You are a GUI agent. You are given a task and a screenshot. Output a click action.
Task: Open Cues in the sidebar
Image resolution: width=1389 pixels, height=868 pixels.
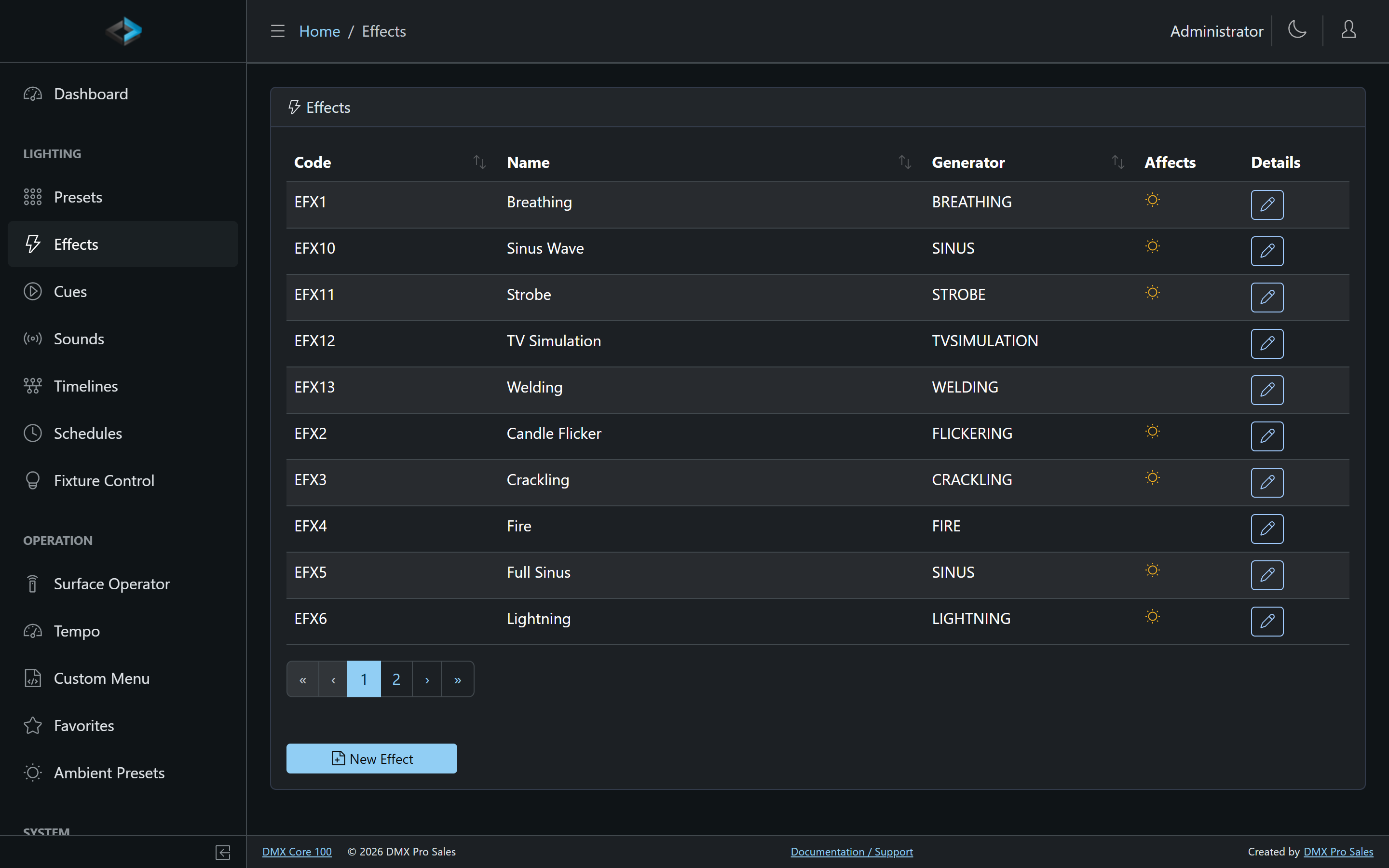pos(123,292)
